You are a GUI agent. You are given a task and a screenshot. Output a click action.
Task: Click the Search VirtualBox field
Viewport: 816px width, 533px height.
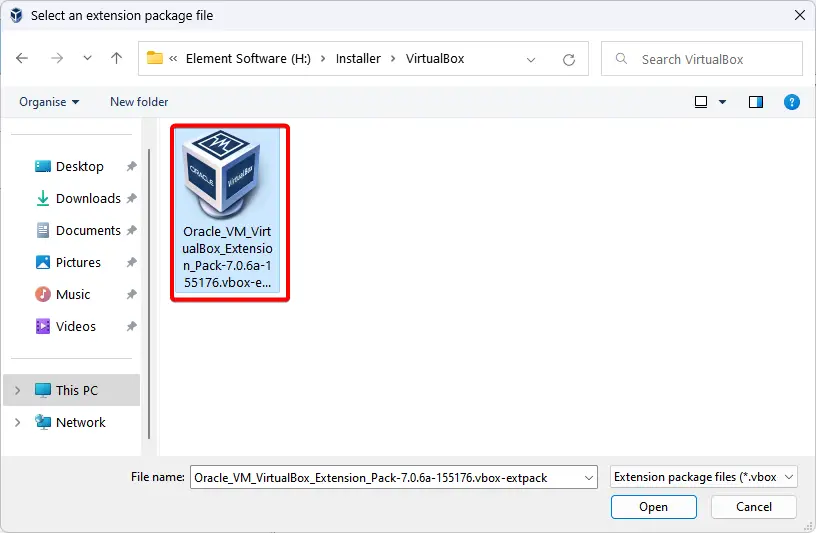[x=702, y=59]
